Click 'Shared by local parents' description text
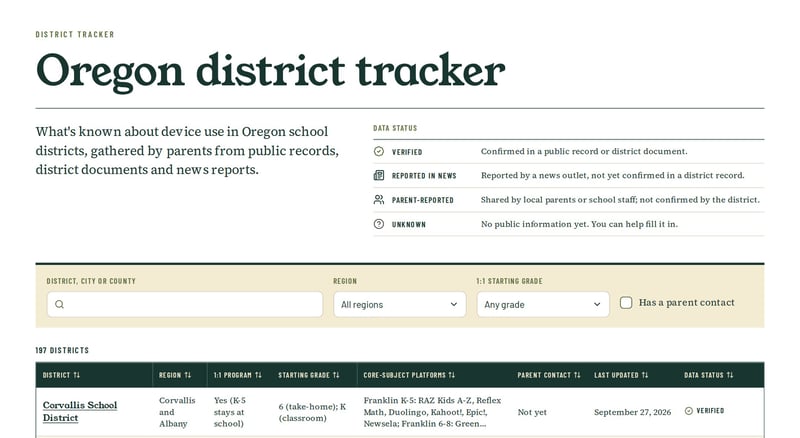The image size is (800, 438). [620, 200]
